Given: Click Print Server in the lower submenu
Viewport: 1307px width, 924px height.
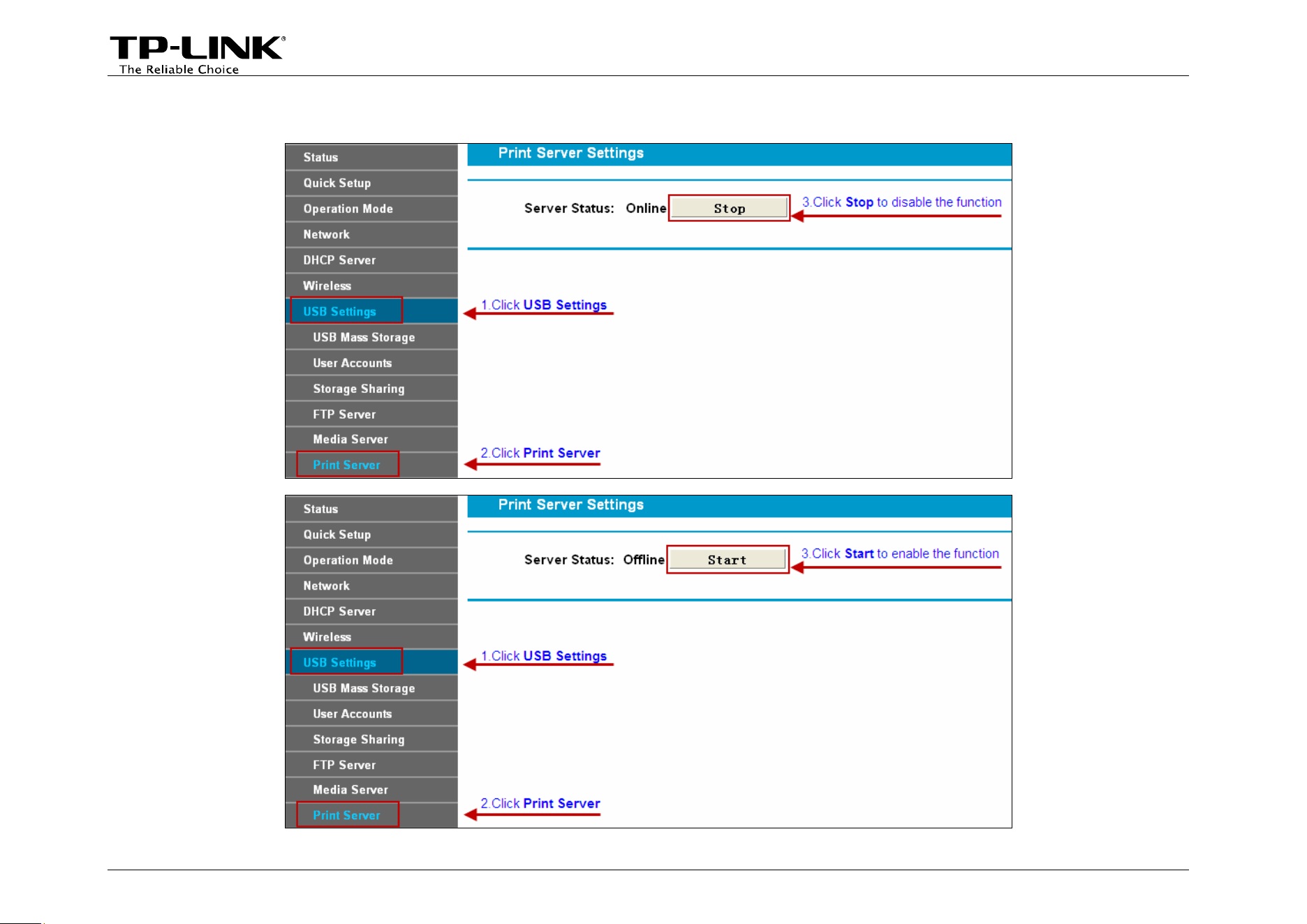Looking at the screenshot, I should (371, 815).
